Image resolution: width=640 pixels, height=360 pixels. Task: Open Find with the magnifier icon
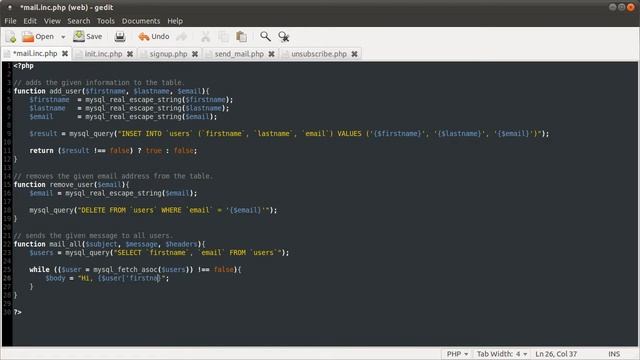click(265, 37)
